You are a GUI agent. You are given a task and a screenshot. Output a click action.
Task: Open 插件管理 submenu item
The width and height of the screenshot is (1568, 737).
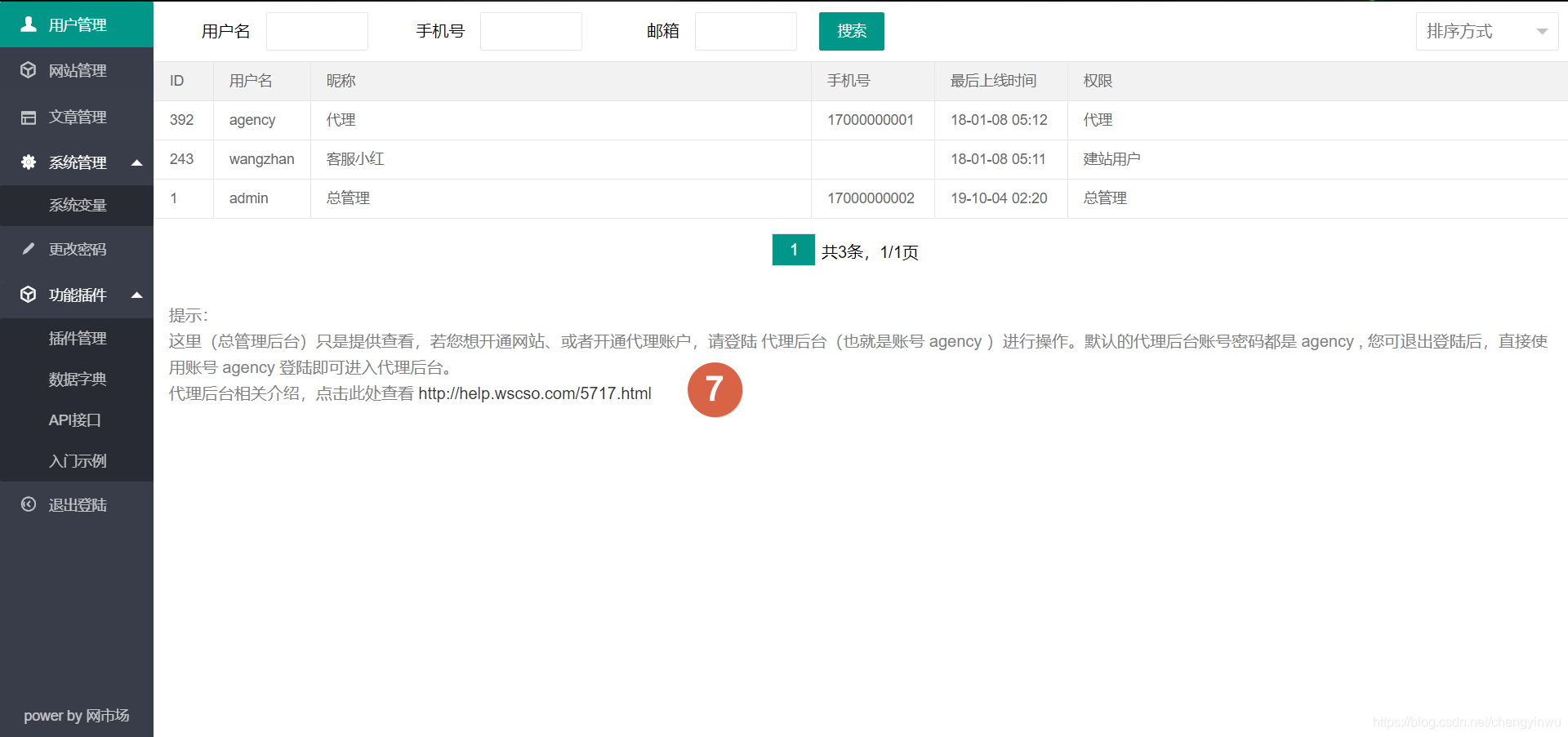click(77, 338)
